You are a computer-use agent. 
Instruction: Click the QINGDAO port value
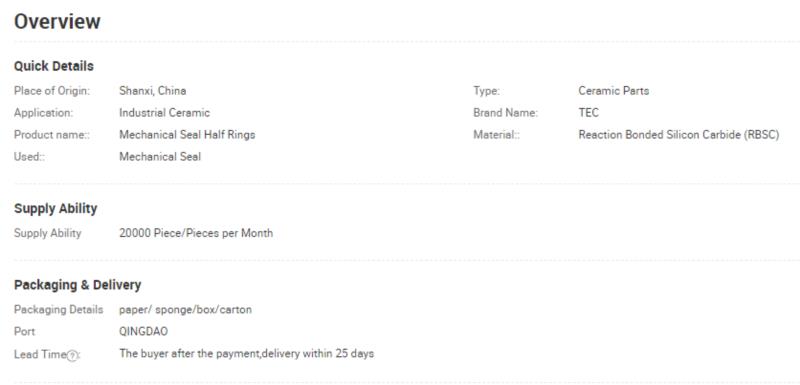(x=143, y=331)
